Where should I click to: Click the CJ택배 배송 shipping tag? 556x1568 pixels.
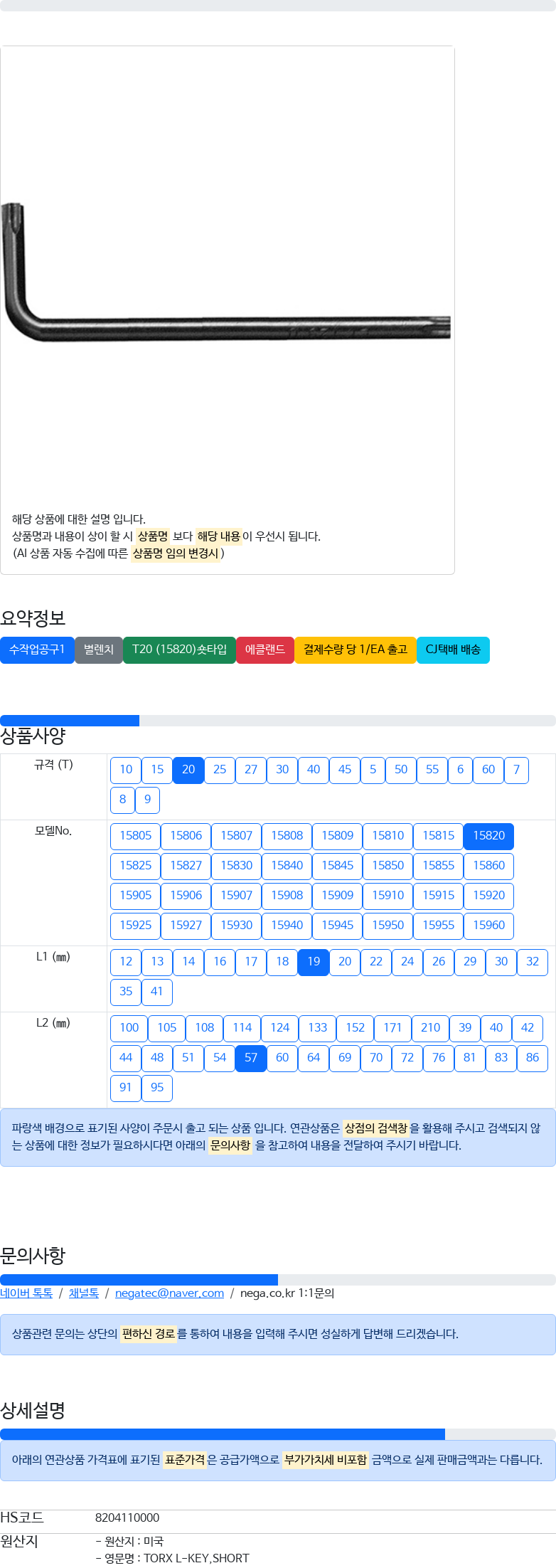tap(453, 650)
